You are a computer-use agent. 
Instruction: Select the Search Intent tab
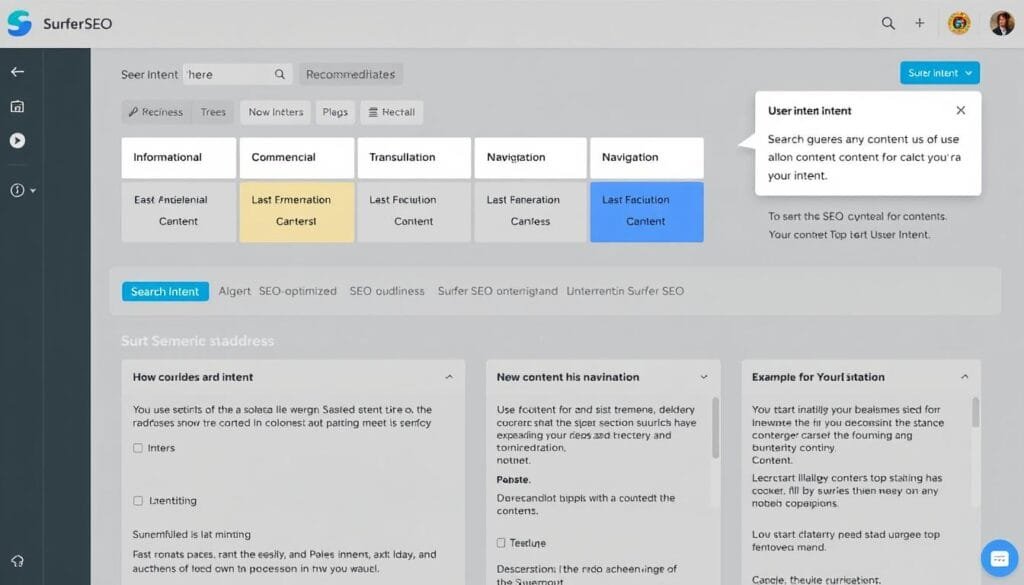click(165, 291)
